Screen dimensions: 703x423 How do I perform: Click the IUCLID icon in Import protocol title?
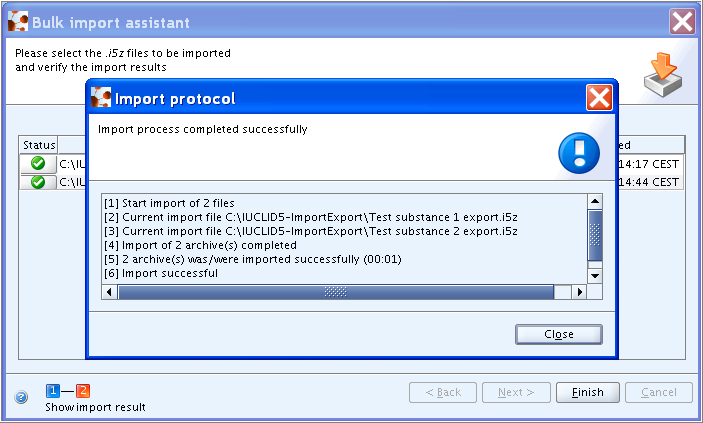(x=101, y=97)
